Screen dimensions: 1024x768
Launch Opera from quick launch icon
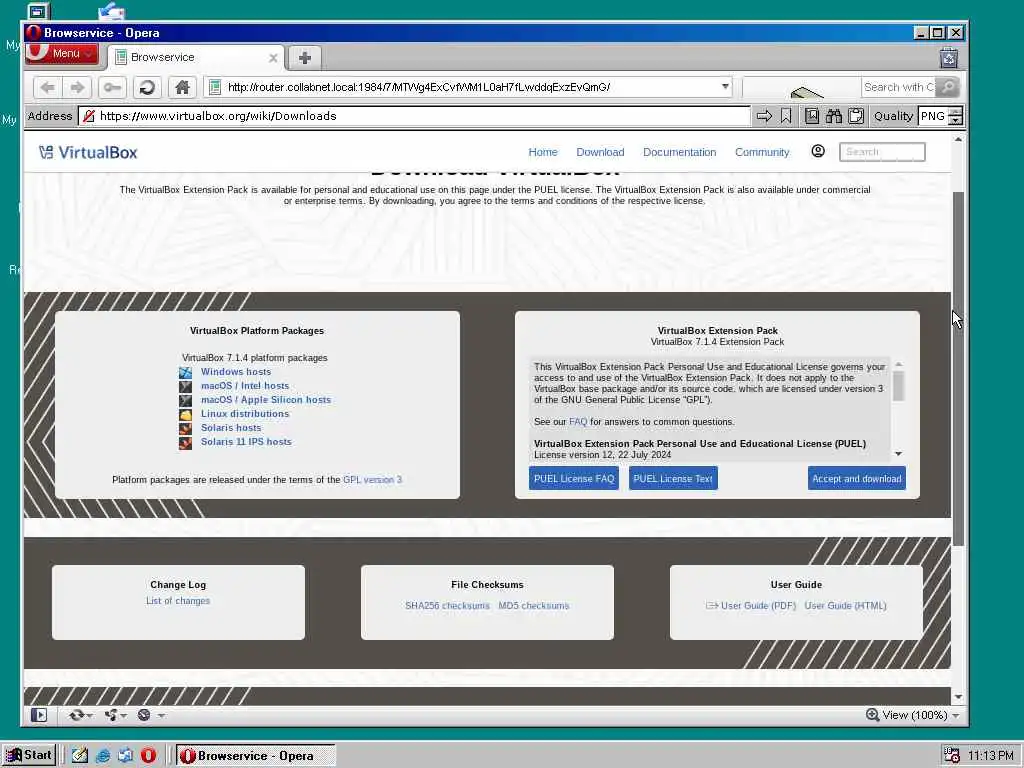click(x=148, y=756)
